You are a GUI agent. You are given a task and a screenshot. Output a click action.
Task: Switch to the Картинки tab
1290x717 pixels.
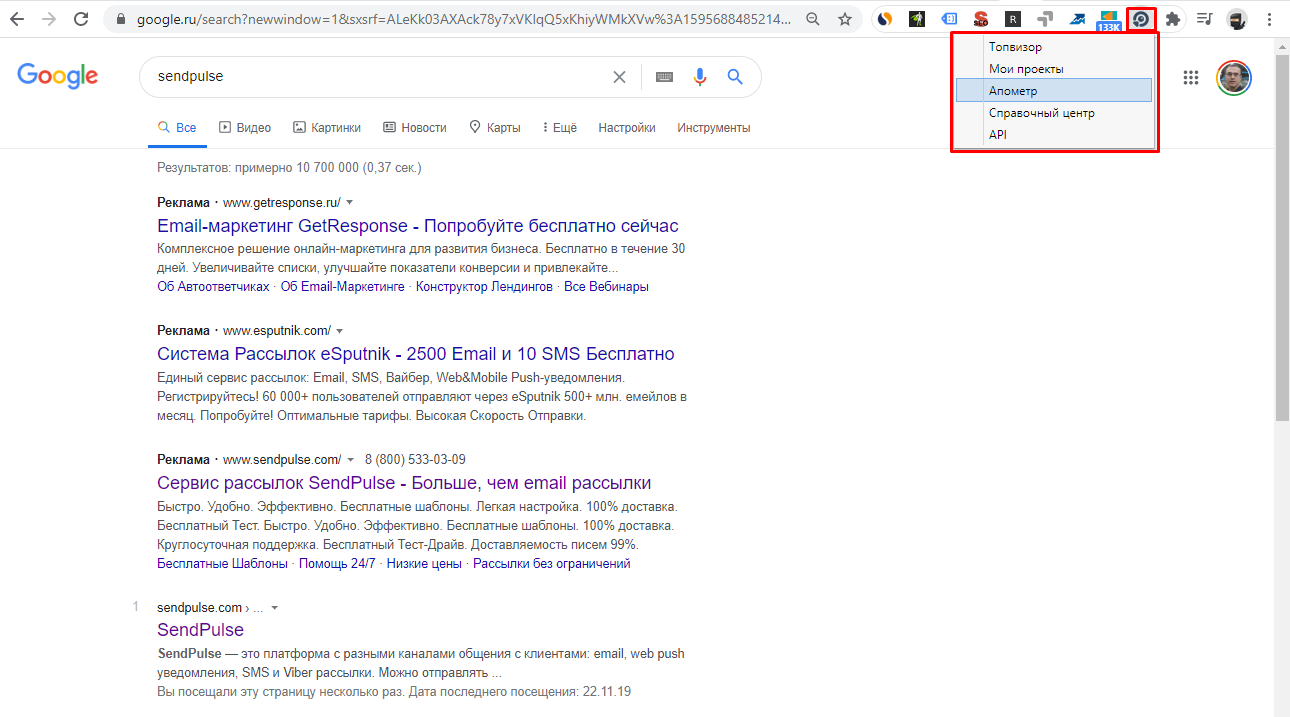point(327,128)
